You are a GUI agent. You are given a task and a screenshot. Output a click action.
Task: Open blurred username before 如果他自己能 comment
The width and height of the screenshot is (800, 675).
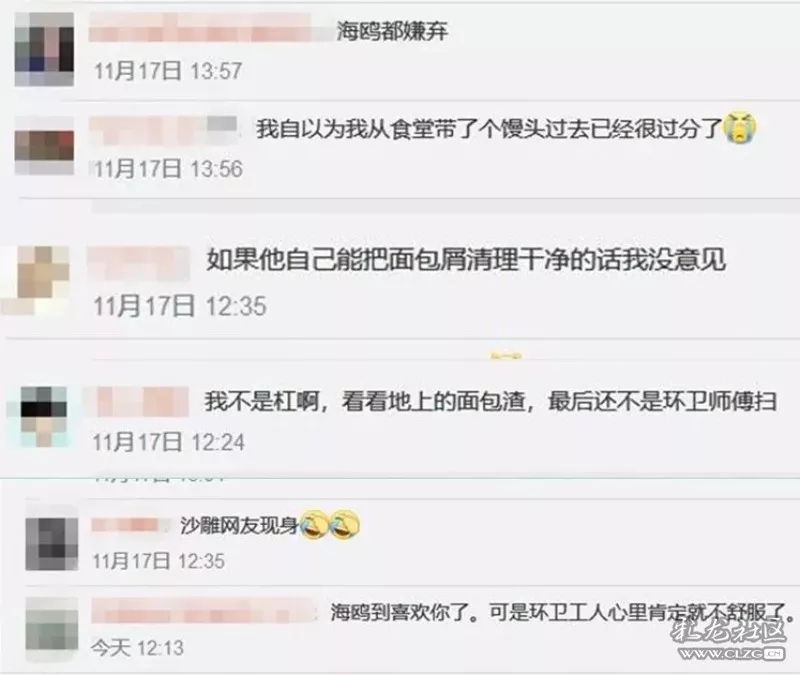pyautogui.click(x=139, y=263)
